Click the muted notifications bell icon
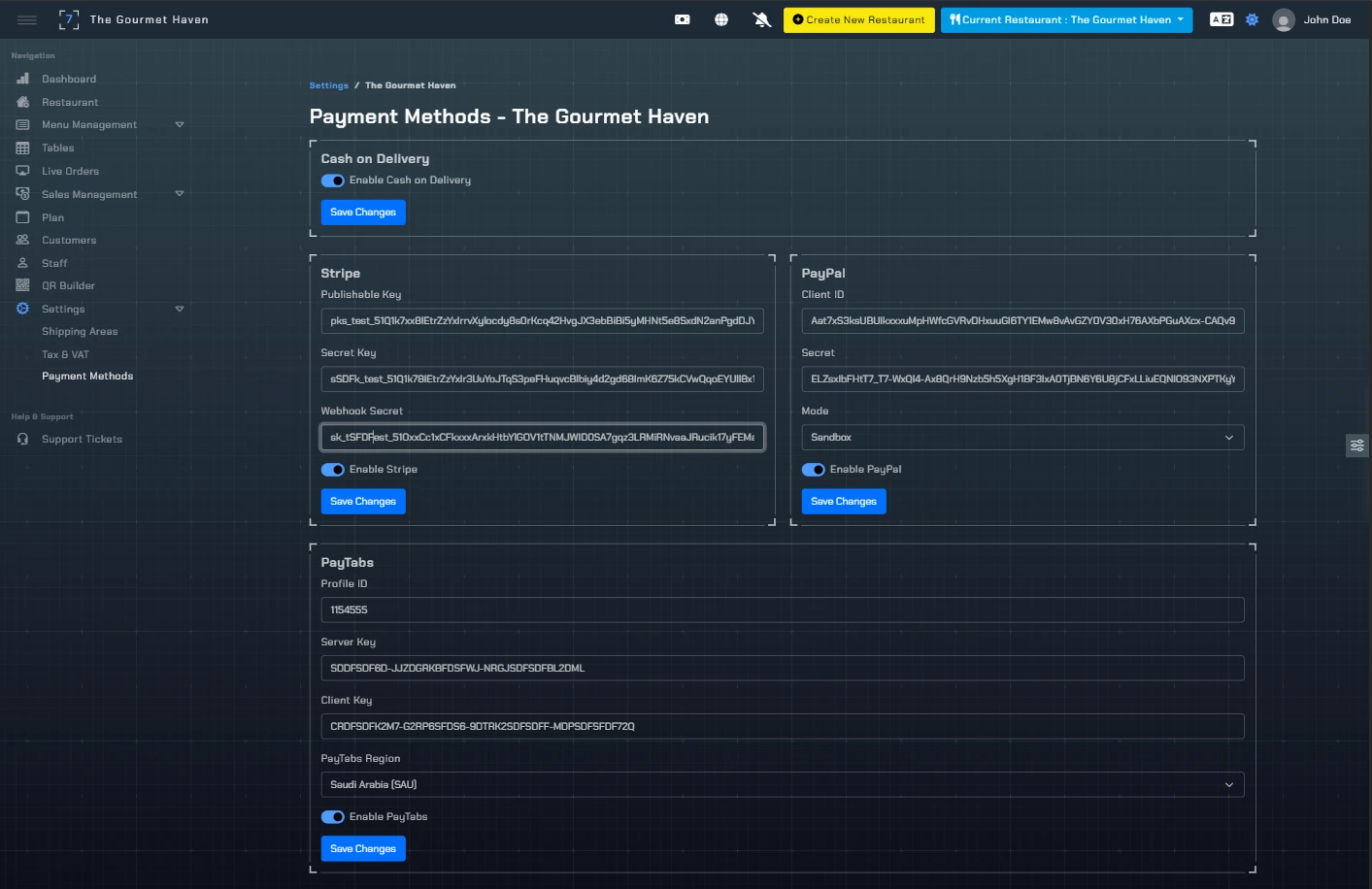Image resolution: width=1372 pixels, height=889 pixels. pos(762,19)
